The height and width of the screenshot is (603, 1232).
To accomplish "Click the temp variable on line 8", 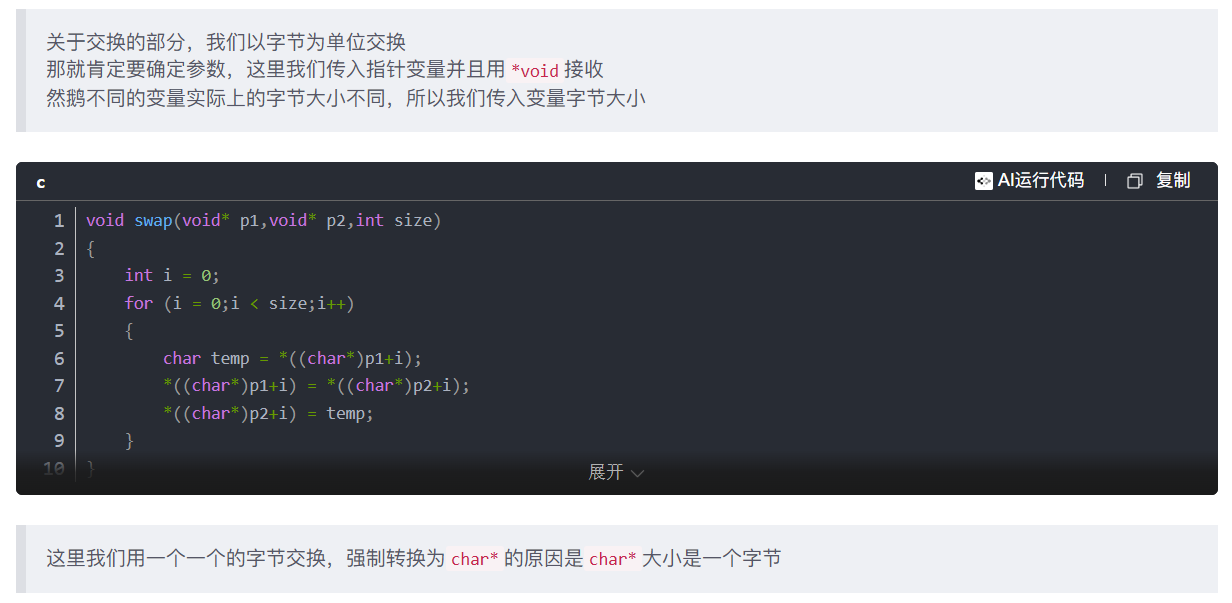I will click(x=347, y=413).
